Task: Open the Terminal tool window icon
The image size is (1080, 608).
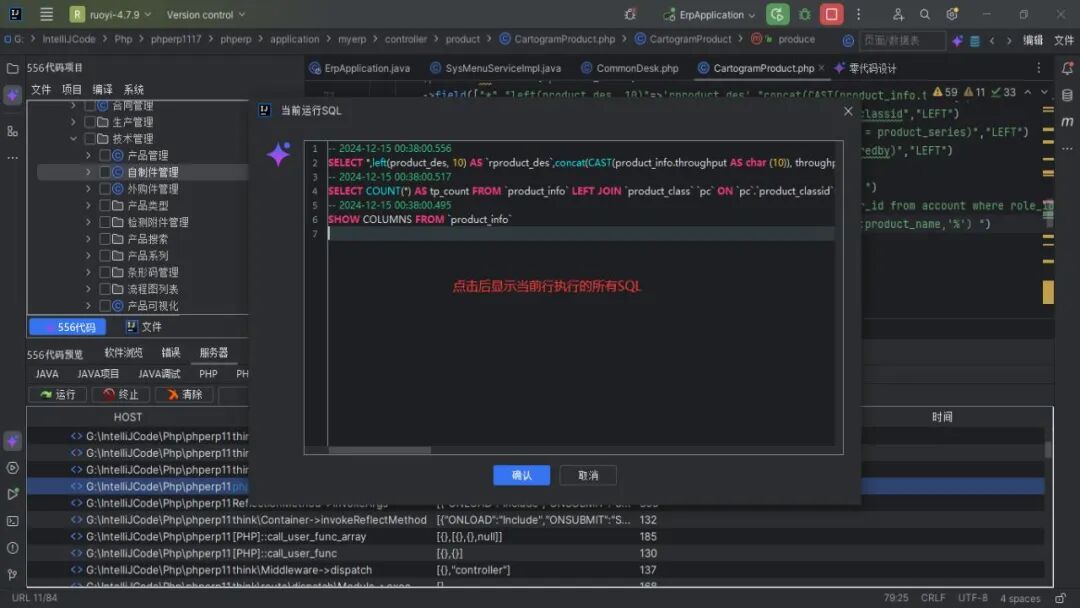Action: pos(12,521)
